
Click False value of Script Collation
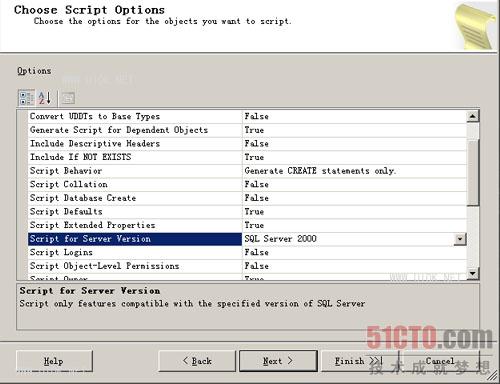click(355, 184)
